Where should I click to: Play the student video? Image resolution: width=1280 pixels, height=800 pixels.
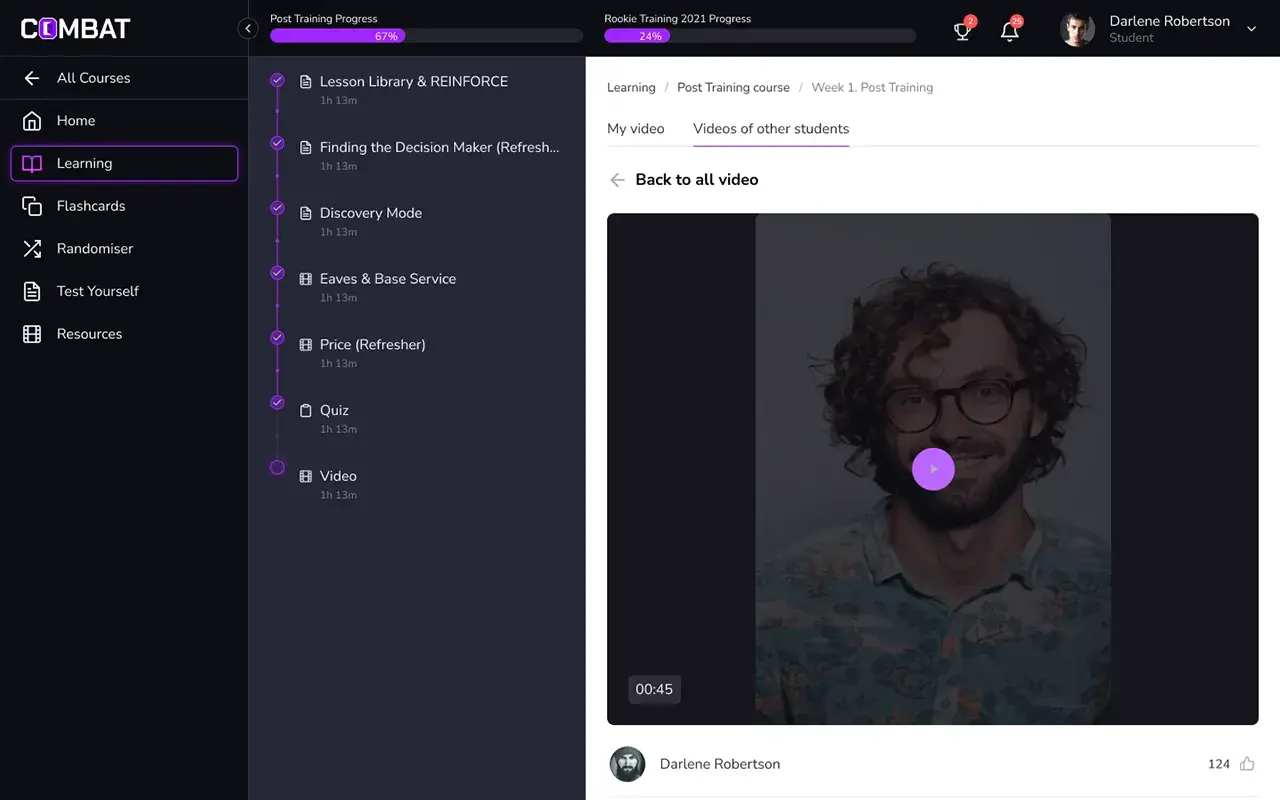[933, 469]
